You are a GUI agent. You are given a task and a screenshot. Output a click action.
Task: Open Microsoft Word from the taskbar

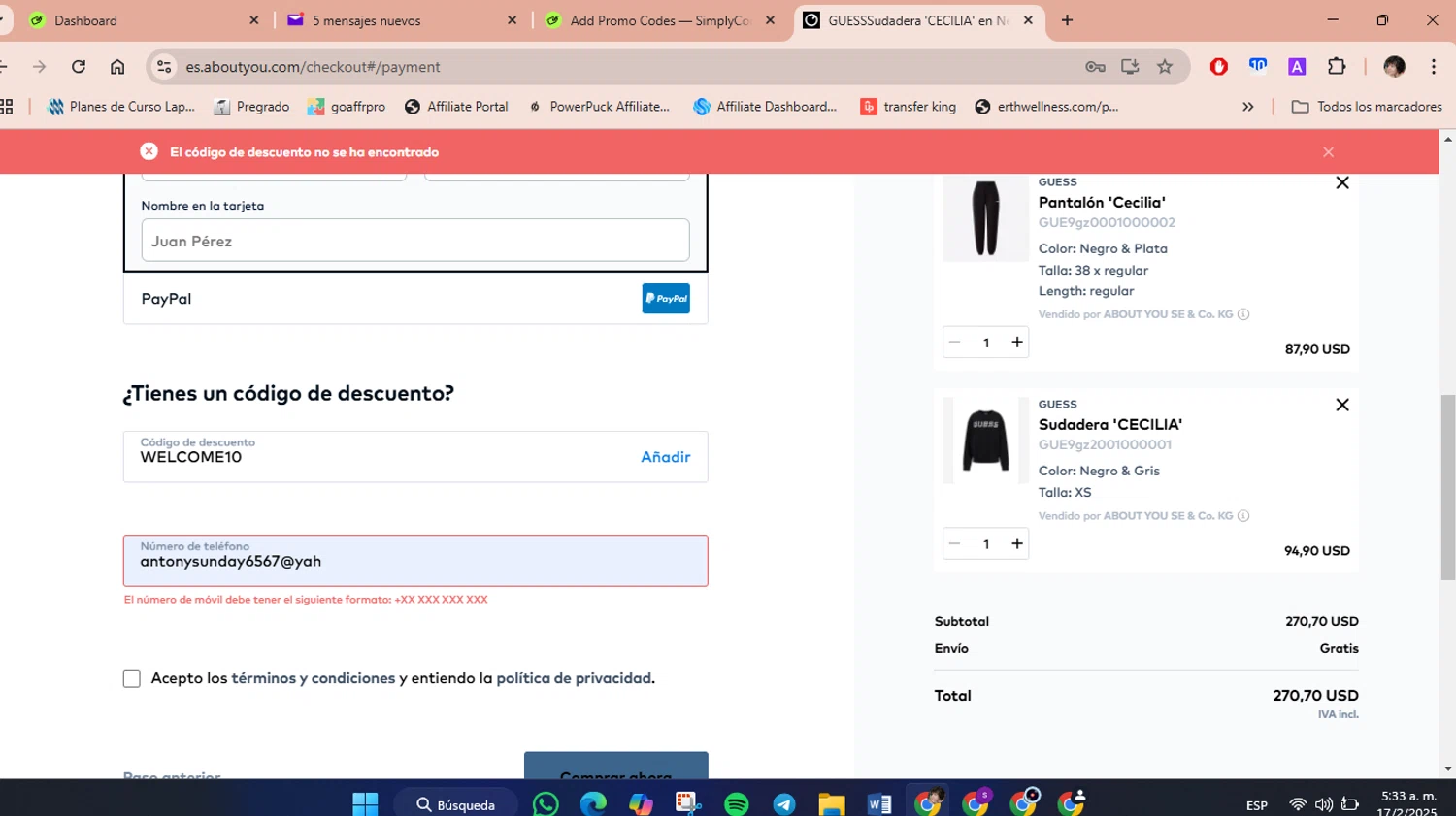[x=879, y=803]
